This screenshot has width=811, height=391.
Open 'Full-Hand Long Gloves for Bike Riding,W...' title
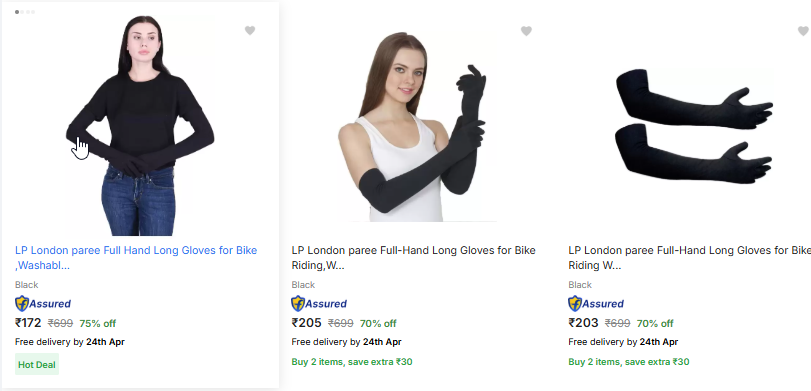tap(413, 258)
